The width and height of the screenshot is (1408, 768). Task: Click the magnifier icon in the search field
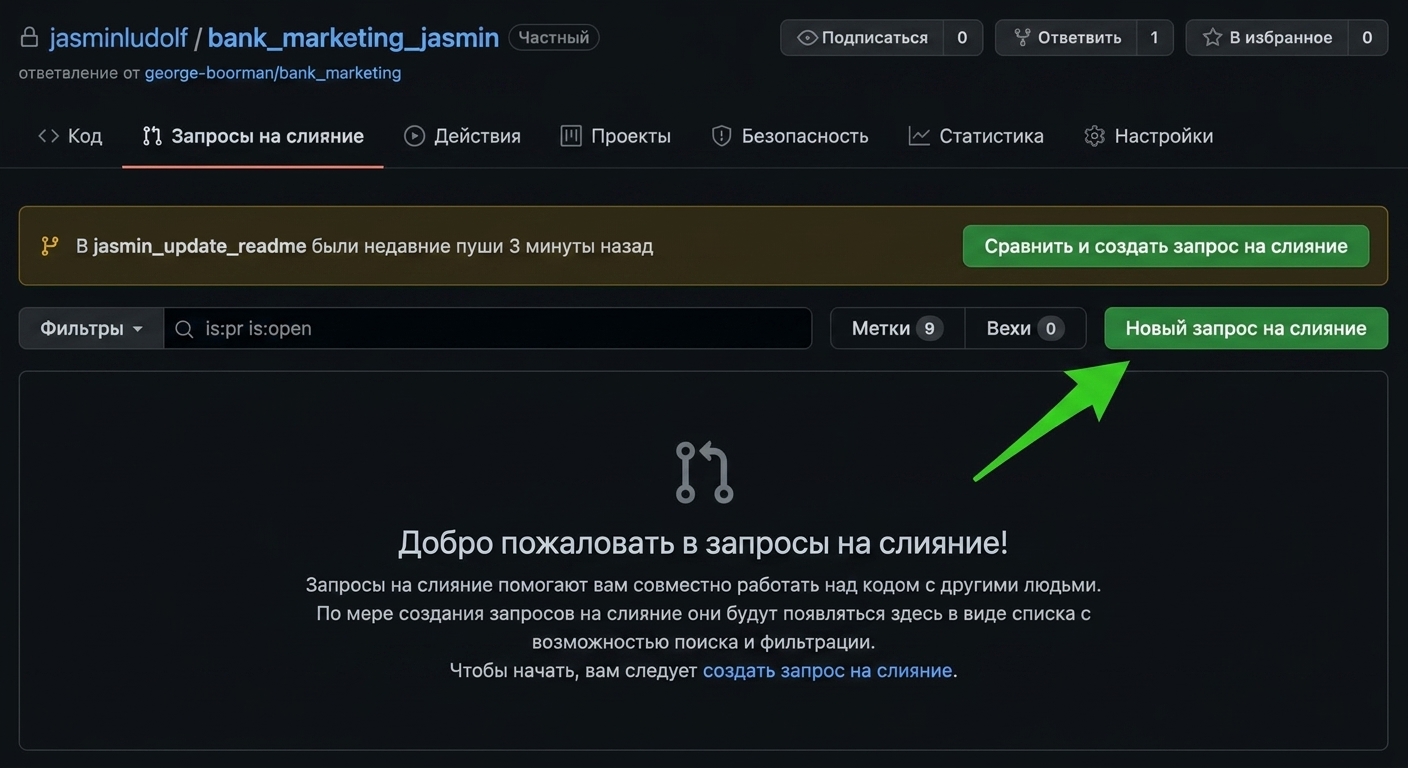184,328
